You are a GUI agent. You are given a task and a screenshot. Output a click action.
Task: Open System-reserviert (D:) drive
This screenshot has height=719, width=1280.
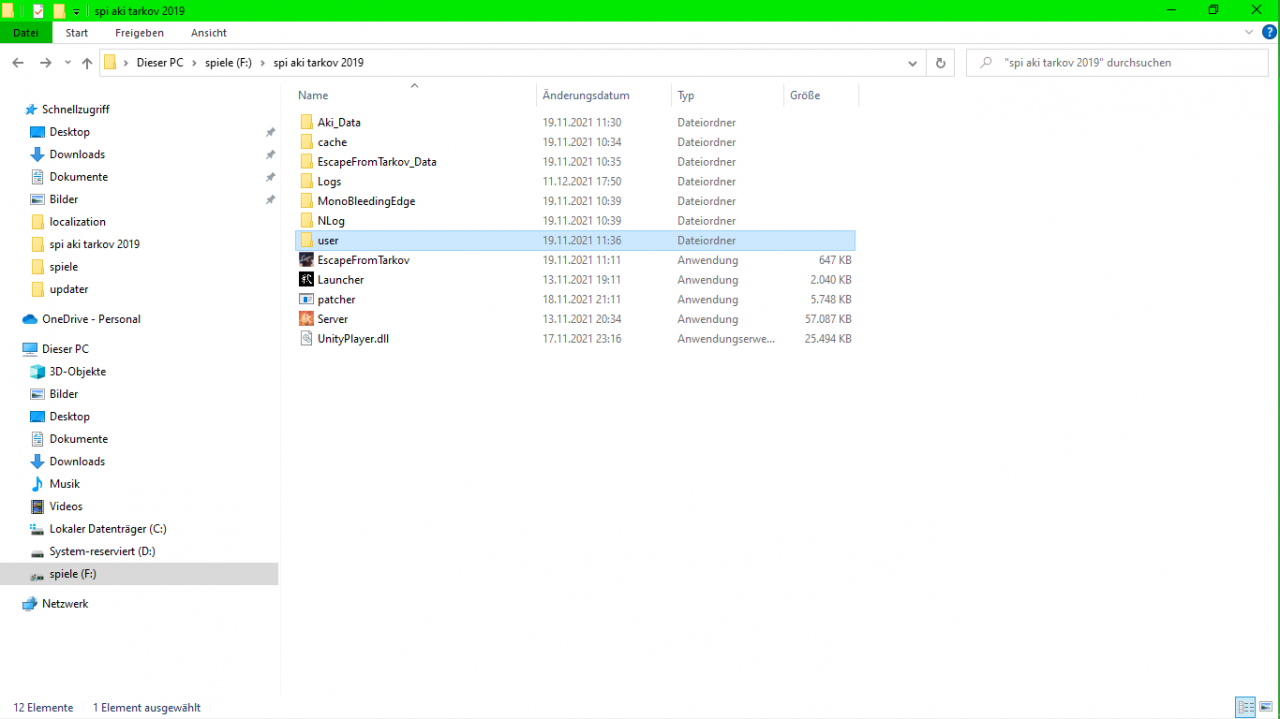(x=102, y=551)
